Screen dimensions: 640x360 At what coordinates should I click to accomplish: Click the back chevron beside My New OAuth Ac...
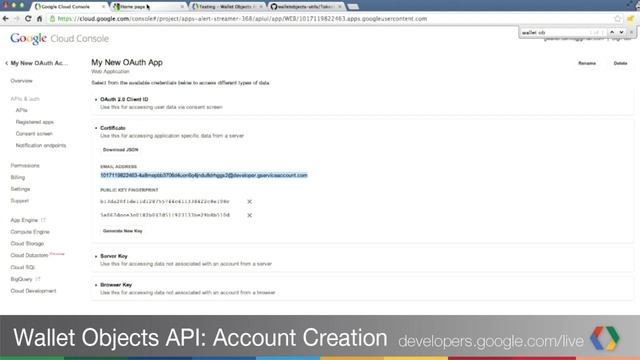tap(7, 63)
